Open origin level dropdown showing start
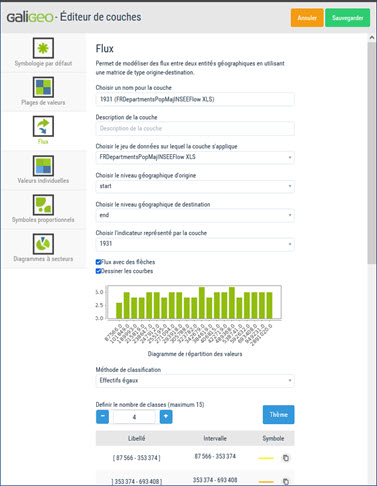The image size is (377, 486). pos(195,186)
